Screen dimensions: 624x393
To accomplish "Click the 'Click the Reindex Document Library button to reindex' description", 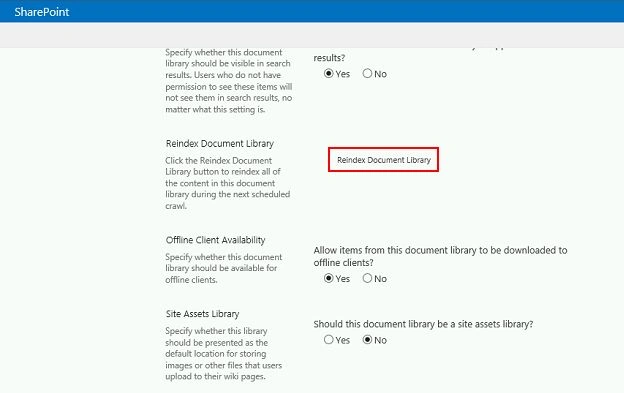I will (227, 183).
